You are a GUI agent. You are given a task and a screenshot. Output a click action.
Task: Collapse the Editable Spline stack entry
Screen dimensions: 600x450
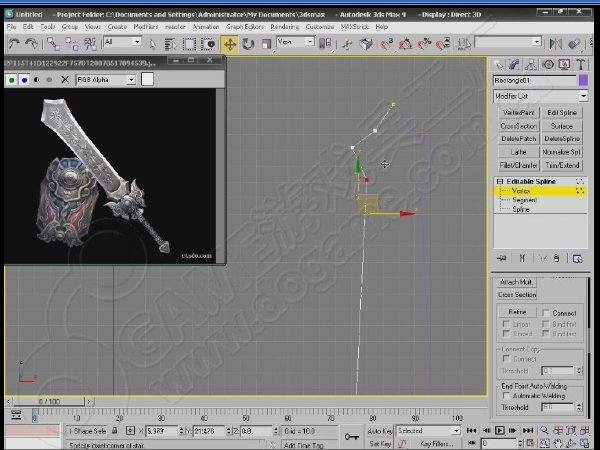click(499, 181)
